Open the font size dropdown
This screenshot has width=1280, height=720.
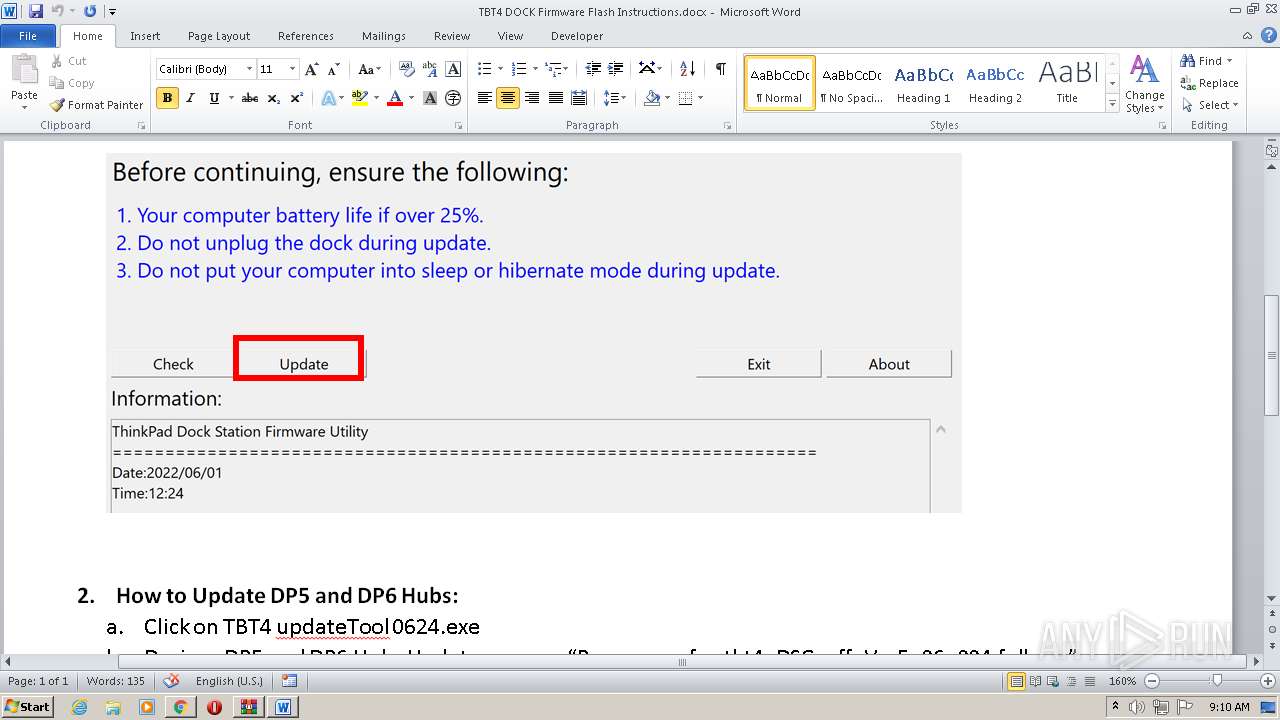(292, 69)
